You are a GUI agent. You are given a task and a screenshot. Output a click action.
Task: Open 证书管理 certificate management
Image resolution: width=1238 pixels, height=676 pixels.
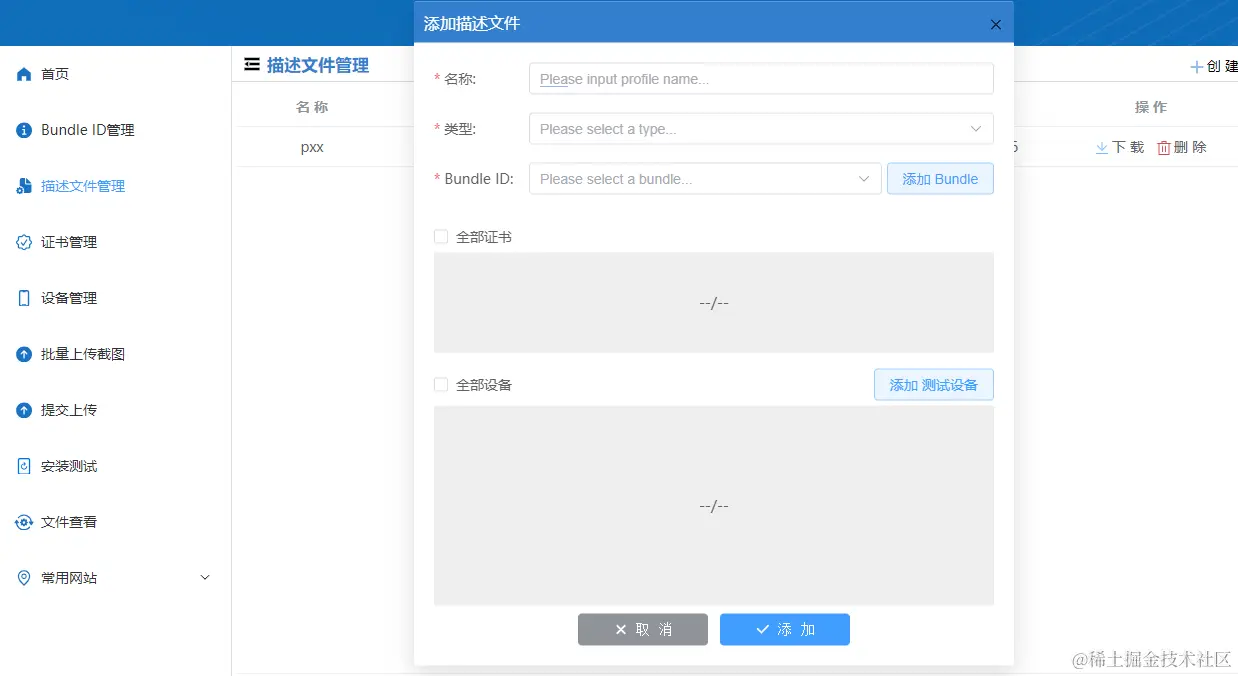(x=69, y=241)
